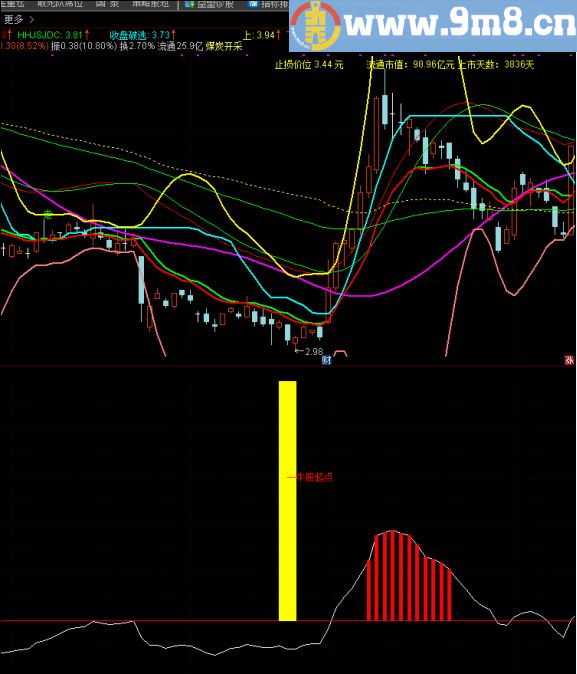Click the tall yellow signal bar
This screenshot has width=577, height=674.
(x=288, y=501)
